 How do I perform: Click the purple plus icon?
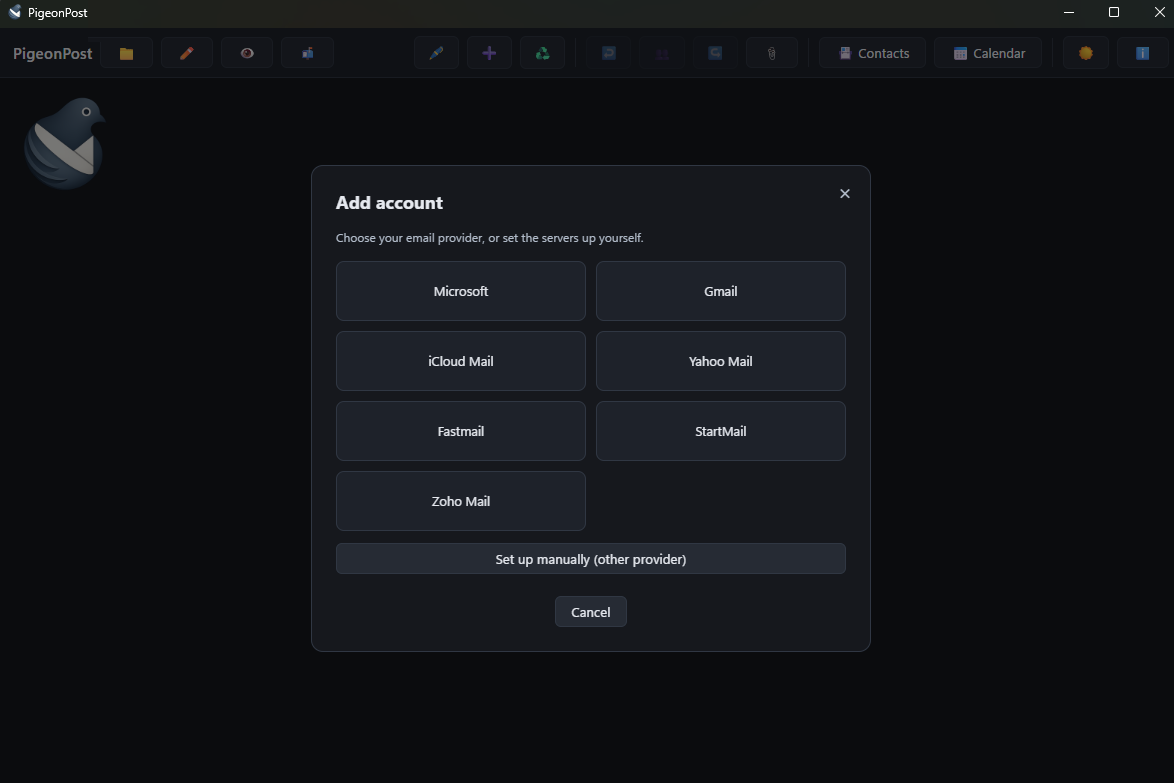click(x=489, y=53)
